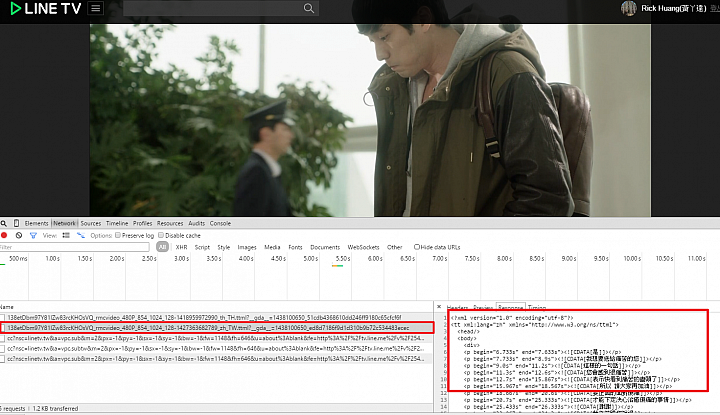Click the green marker near 500 ms
Screen dimensions: 720x415
tap(3, 264)
